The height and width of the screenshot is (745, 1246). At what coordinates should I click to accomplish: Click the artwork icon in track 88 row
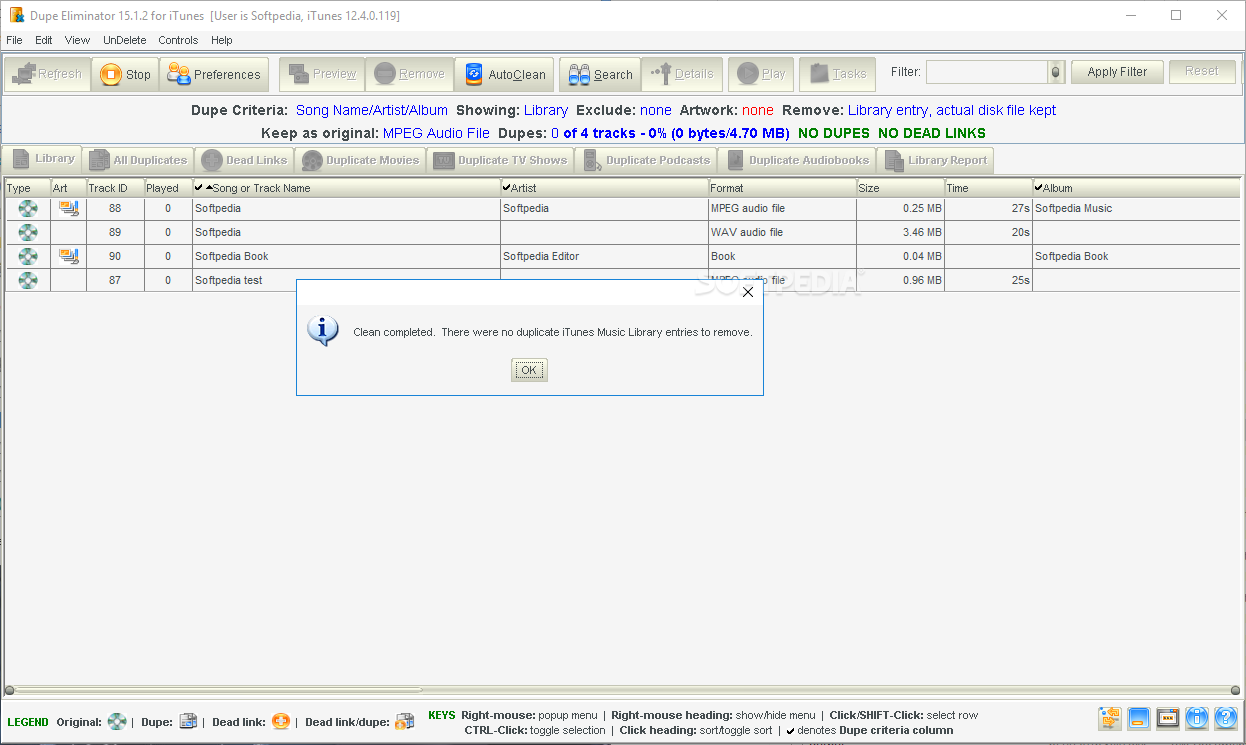pyautogui.click(x=68, y=208)
